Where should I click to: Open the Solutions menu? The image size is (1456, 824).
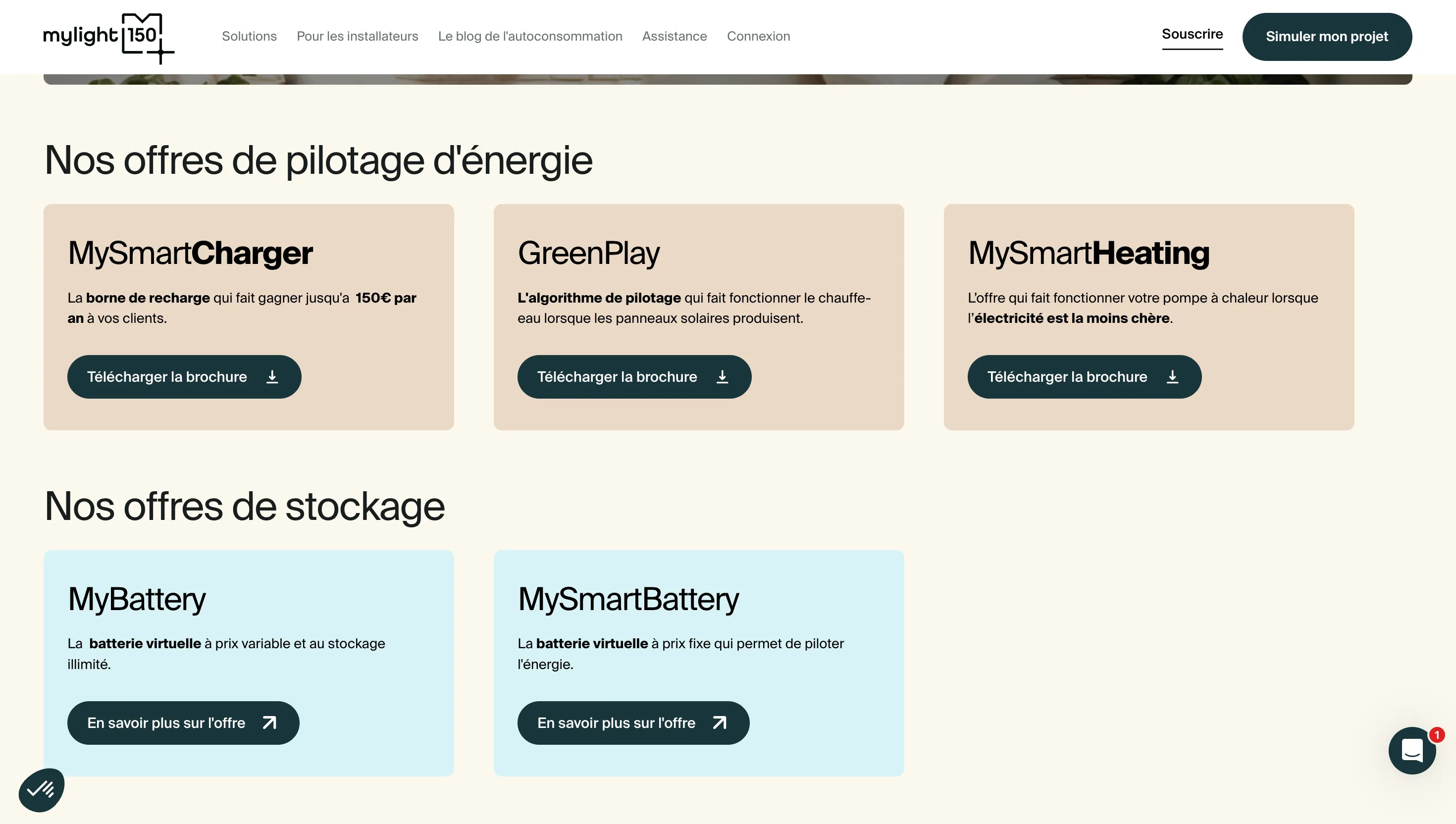tap(249, 36)
